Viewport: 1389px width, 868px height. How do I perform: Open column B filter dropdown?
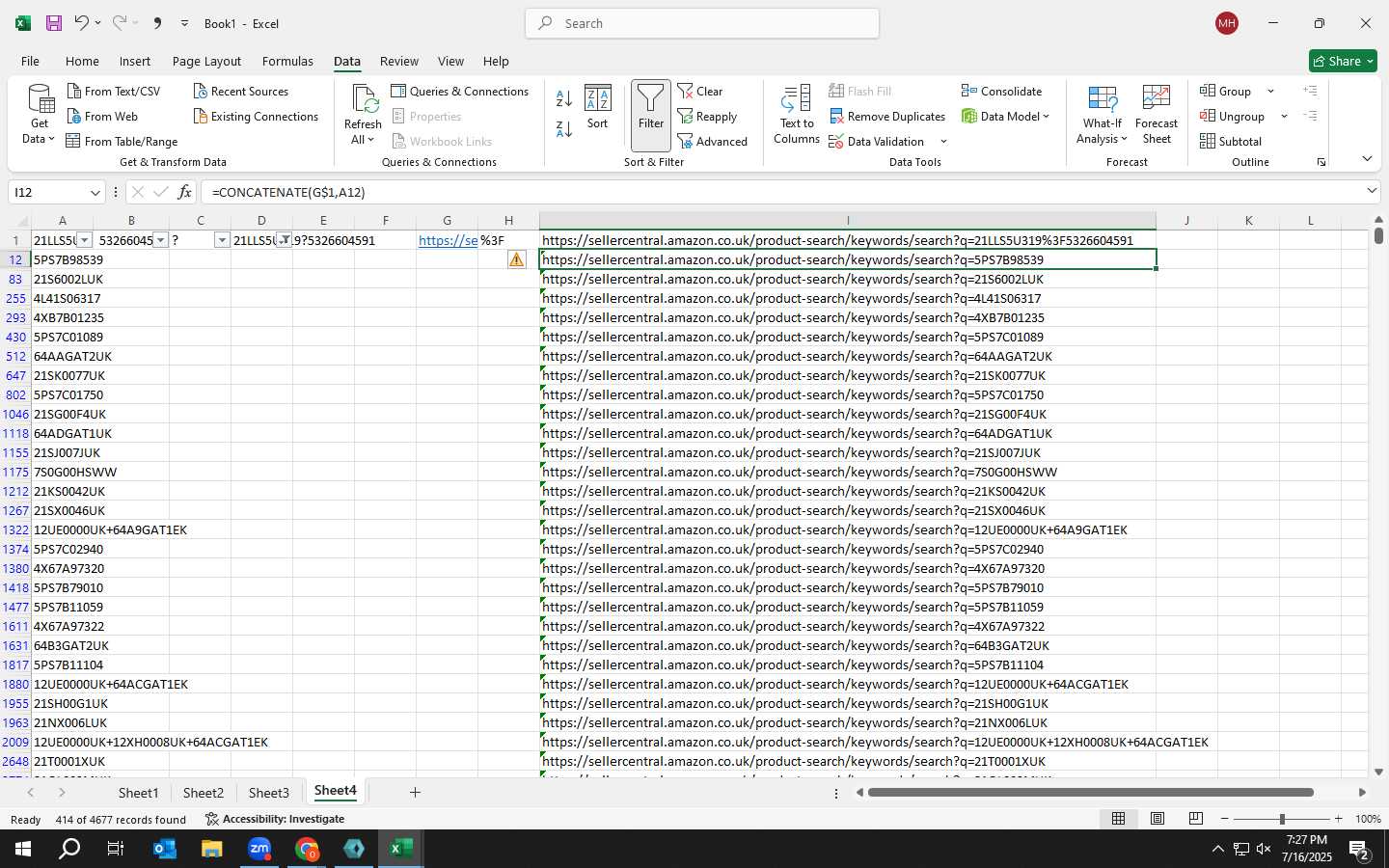161,240
